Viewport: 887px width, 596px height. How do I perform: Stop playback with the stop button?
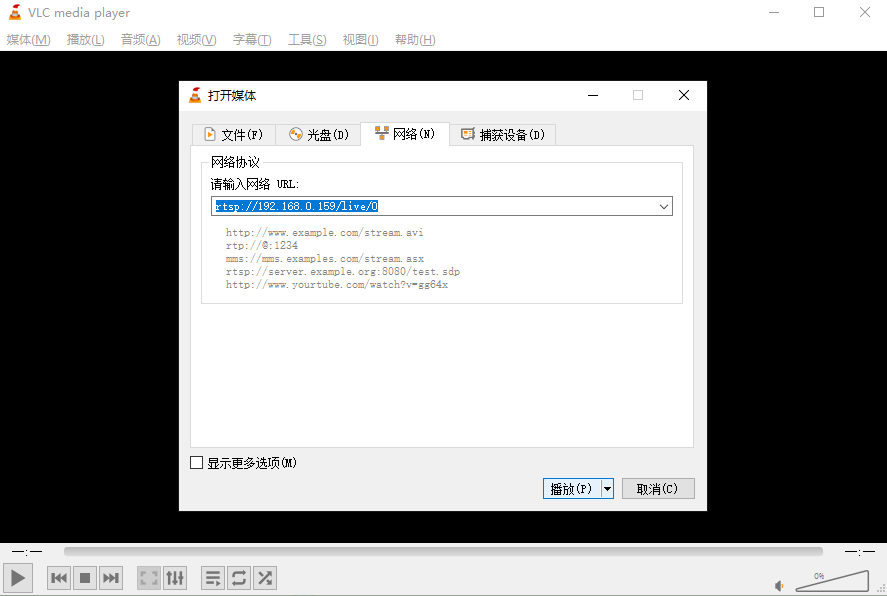coord(85,578)
